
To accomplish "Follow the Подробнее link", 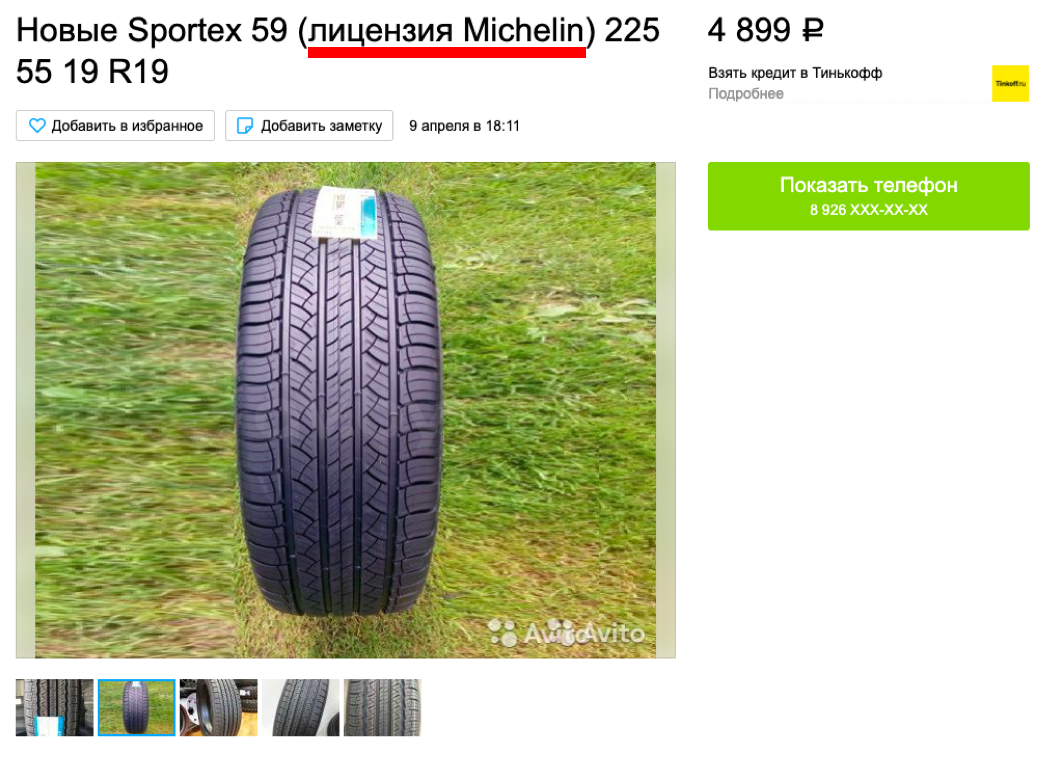I will click(x=746, y=93).
